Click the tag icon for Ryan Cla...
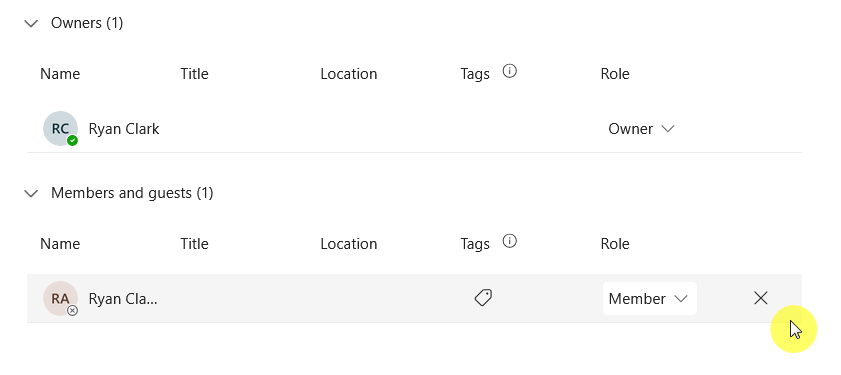The height and width of the screenshot is (375, 841). [x=483, y=298]
